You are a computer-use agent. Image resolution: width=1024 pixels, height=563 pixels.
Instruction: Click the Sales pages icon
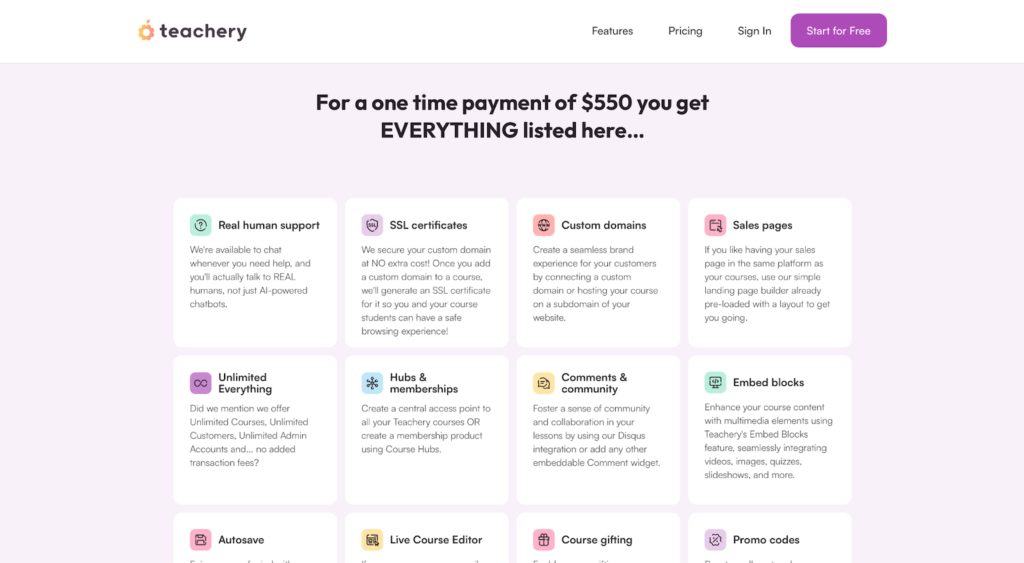click(715, 225)
